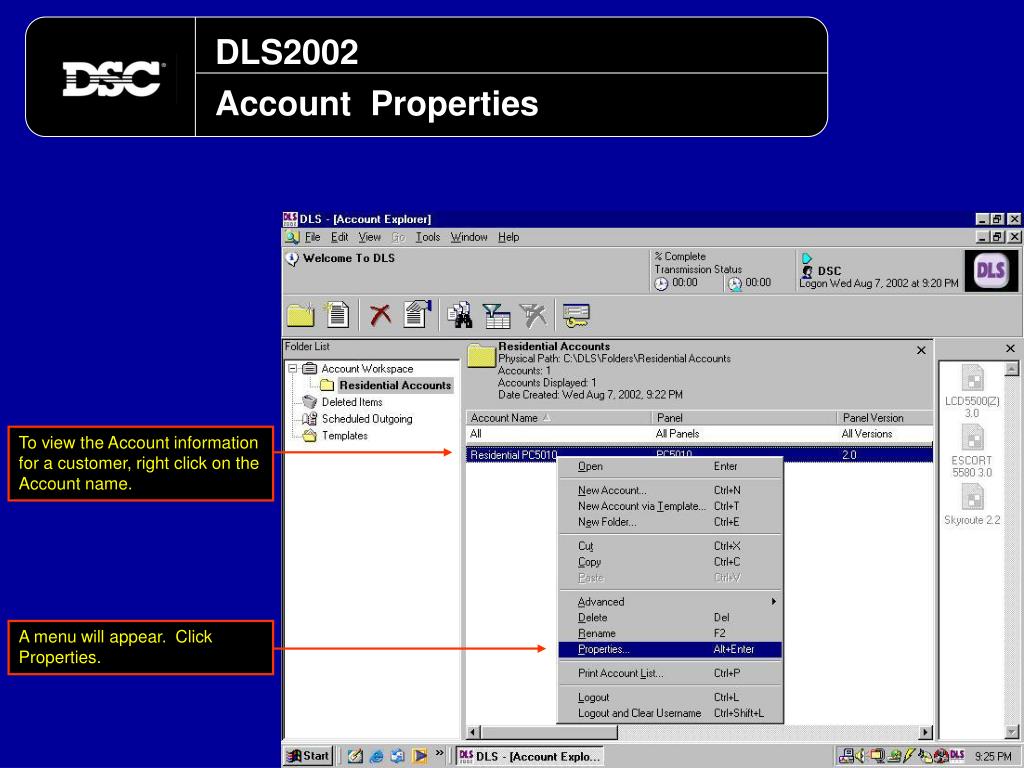The height and width of the screenshot is (768, 1024).
Task: Open the Edit menu
Action: point(340,237)
